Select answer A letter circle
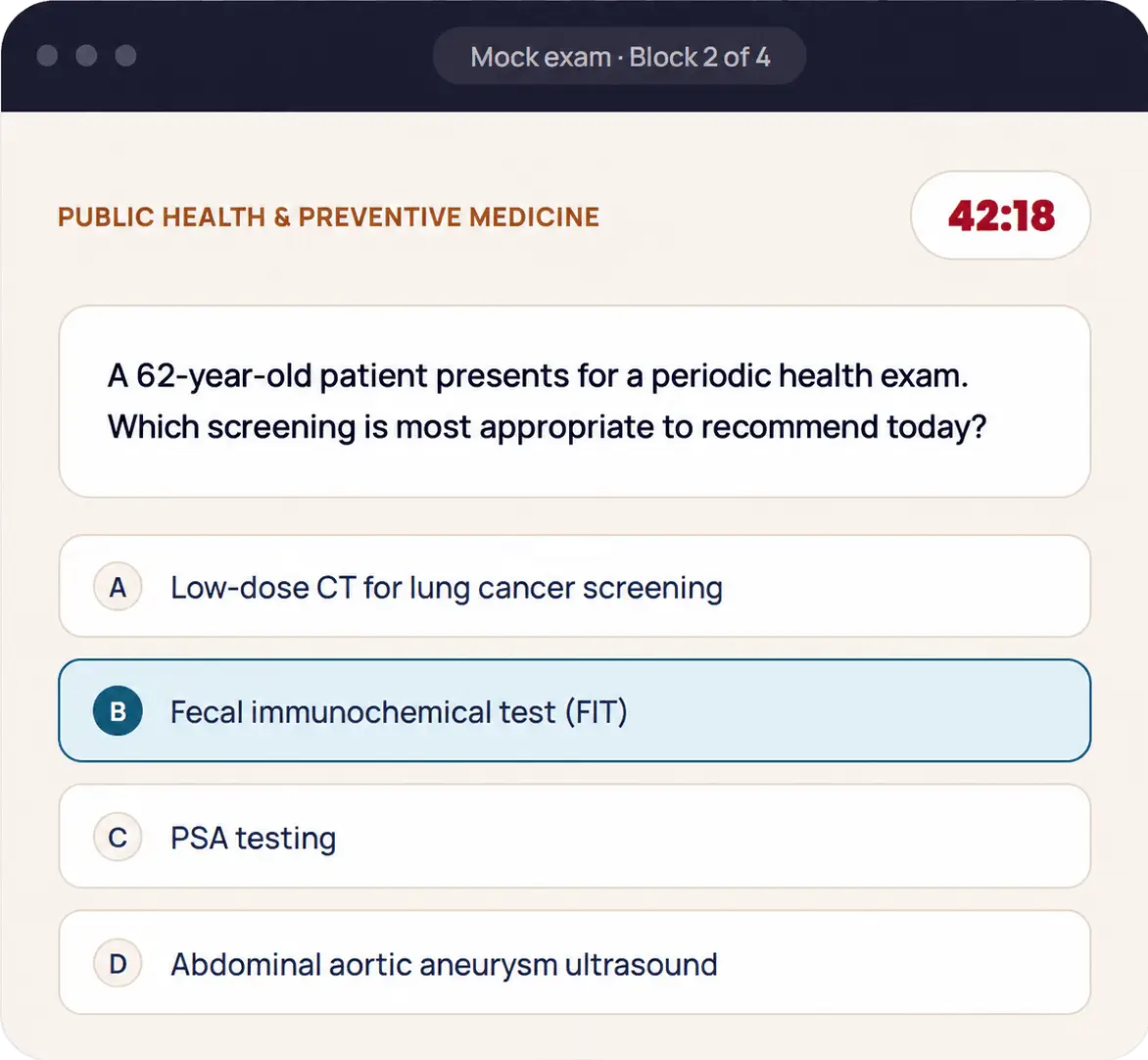 [x=118, y=587]
